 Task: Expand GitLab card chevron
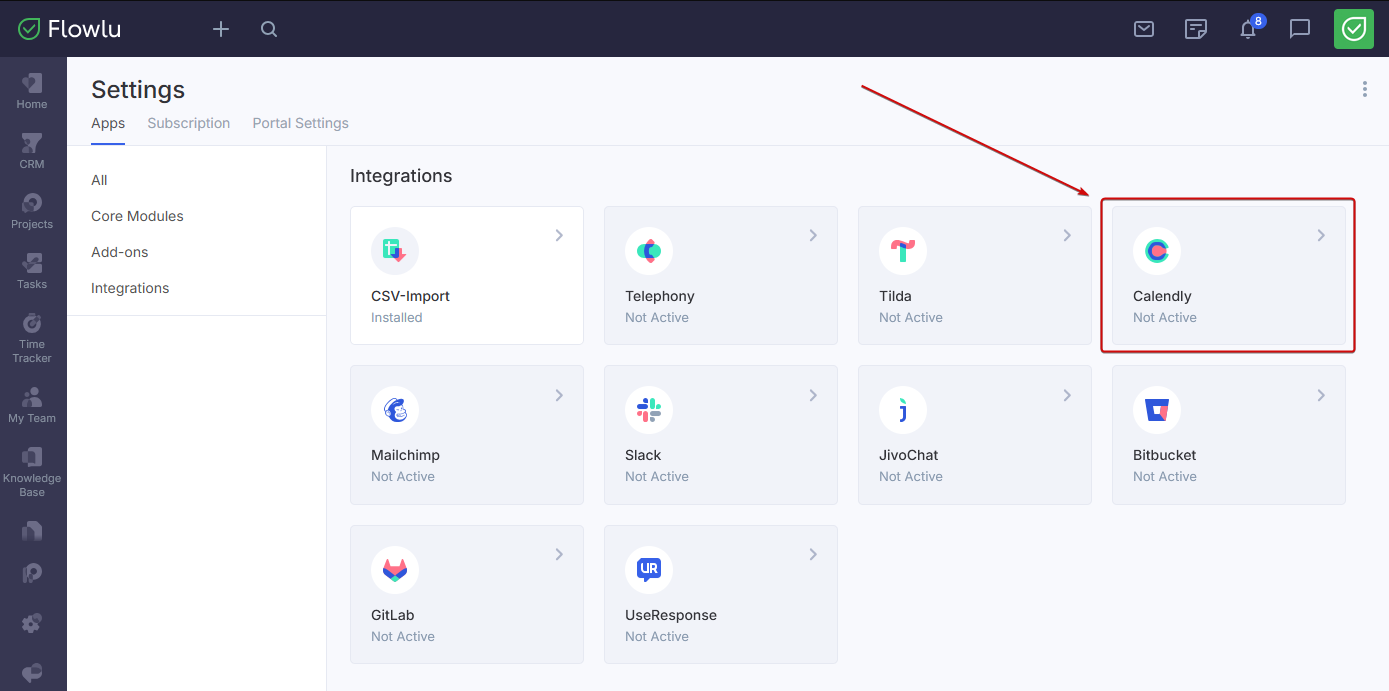click(559, 554)
